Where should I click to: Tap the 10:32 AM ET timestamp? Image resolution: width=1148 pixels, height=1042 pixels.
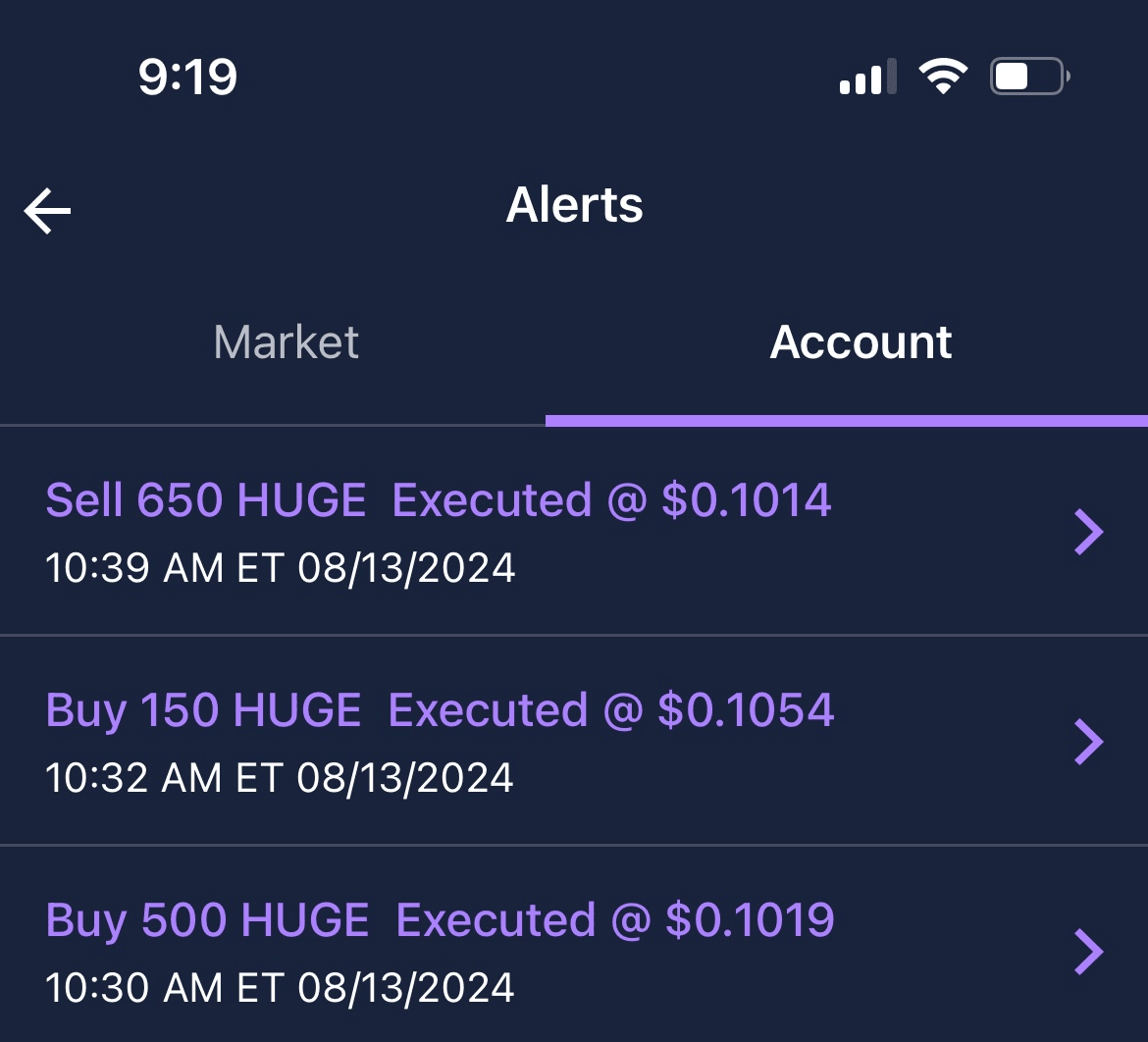click(280, 778)
